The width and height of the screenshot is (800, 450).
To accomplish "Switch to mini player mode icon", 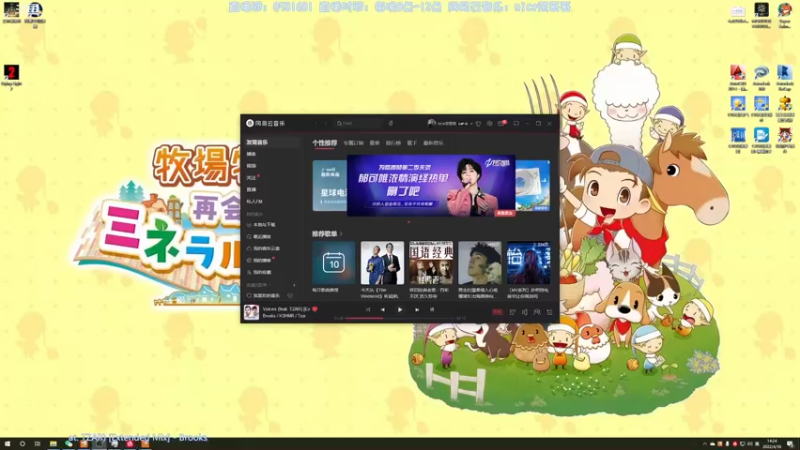I will pos(516,123).
